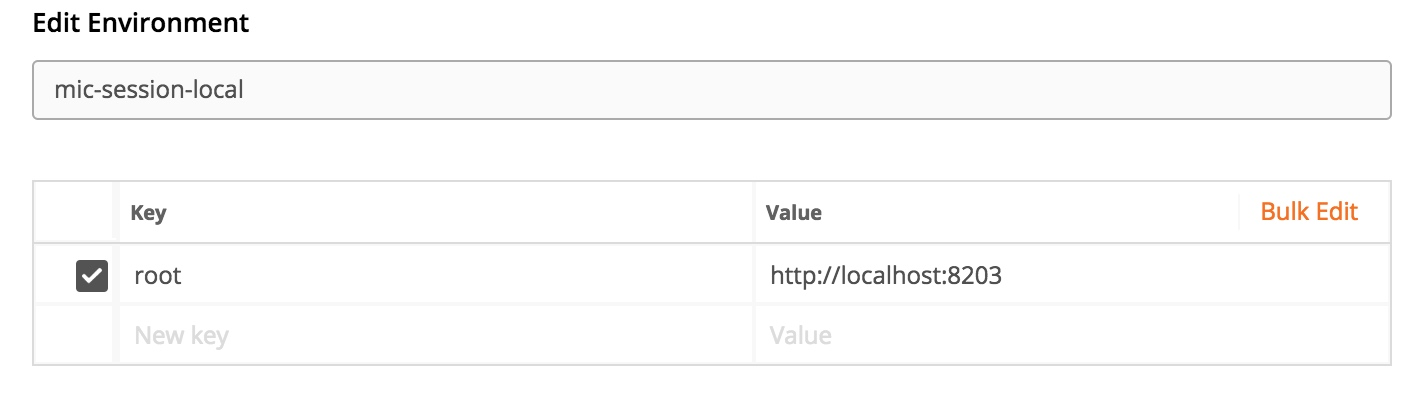Edit the http://localhost:8203 value cell
Screen dimensions: 1414x400
pos(1072,275)
